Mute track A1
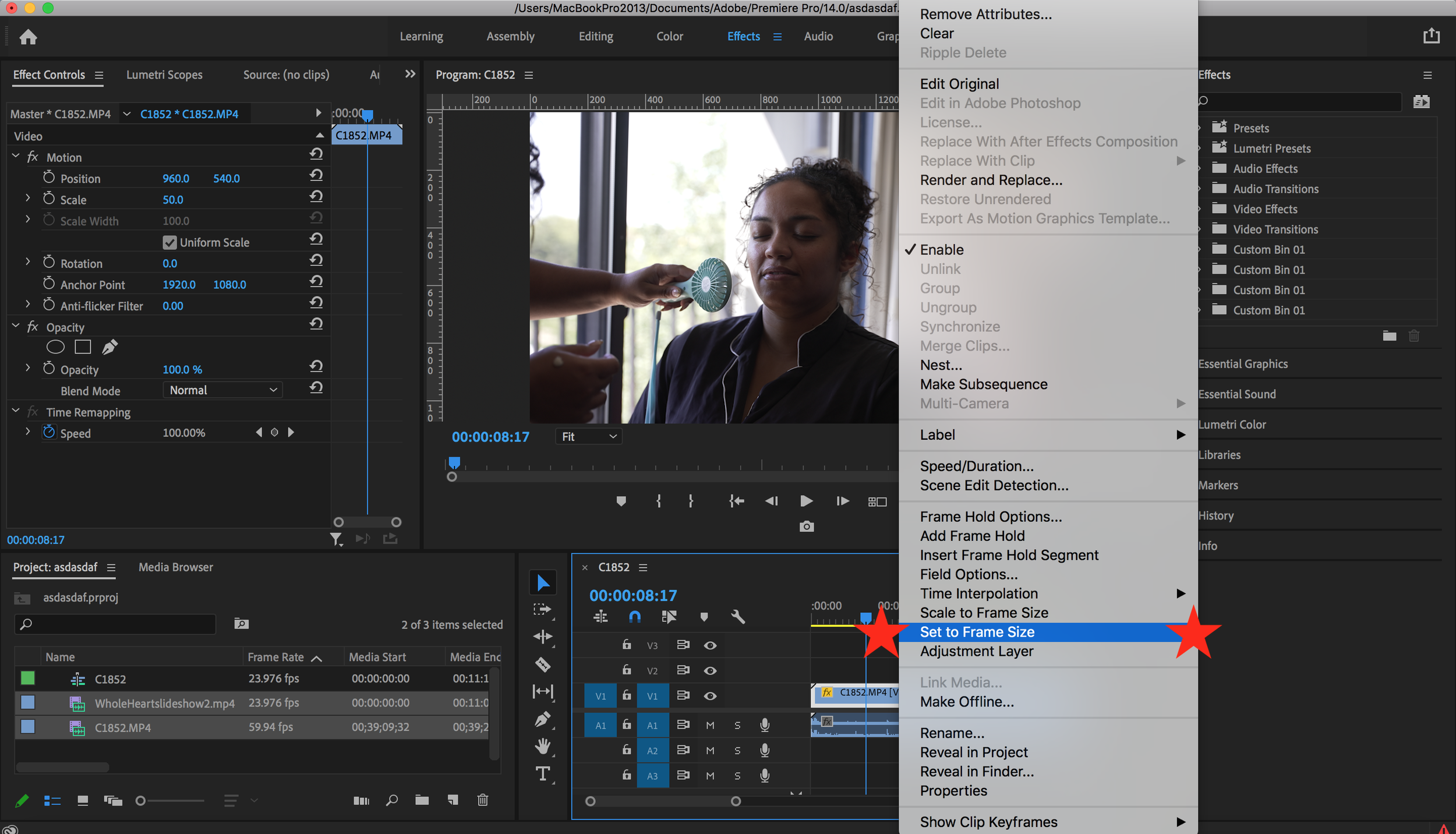Viewport: 1456px width, 834px height. coord(710,726)
